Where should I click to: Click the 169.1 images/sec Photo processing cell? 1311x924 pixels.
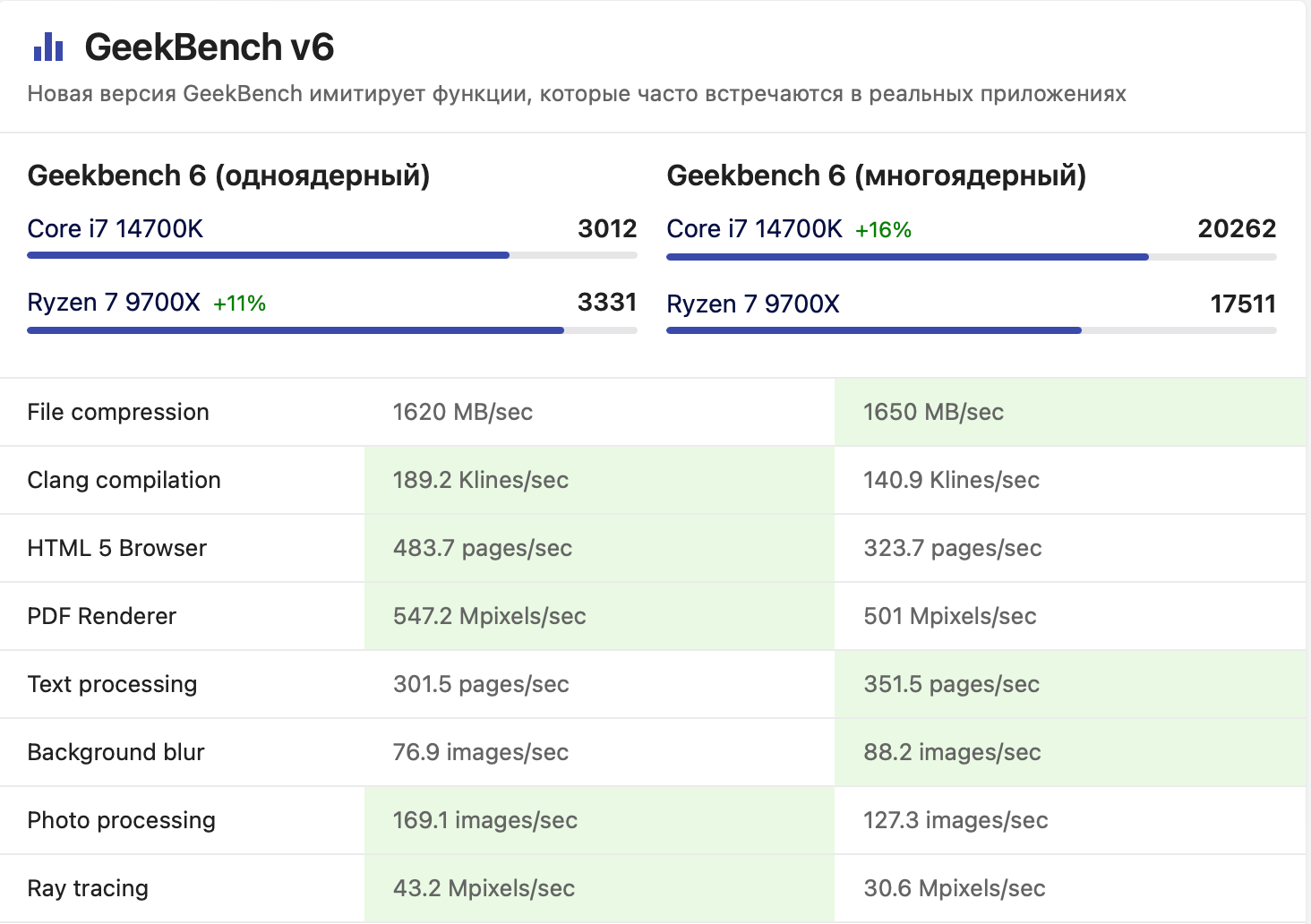click(x=484, y=820)
